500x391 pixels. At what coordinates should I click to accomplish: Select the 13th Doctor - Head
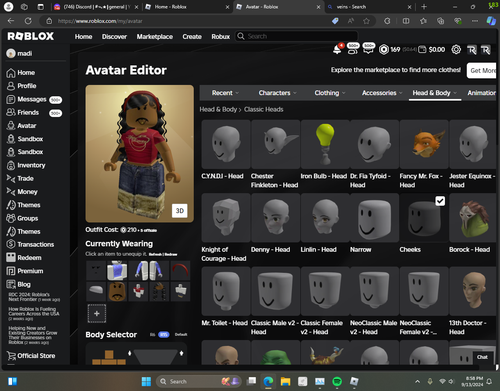[473, 291]
